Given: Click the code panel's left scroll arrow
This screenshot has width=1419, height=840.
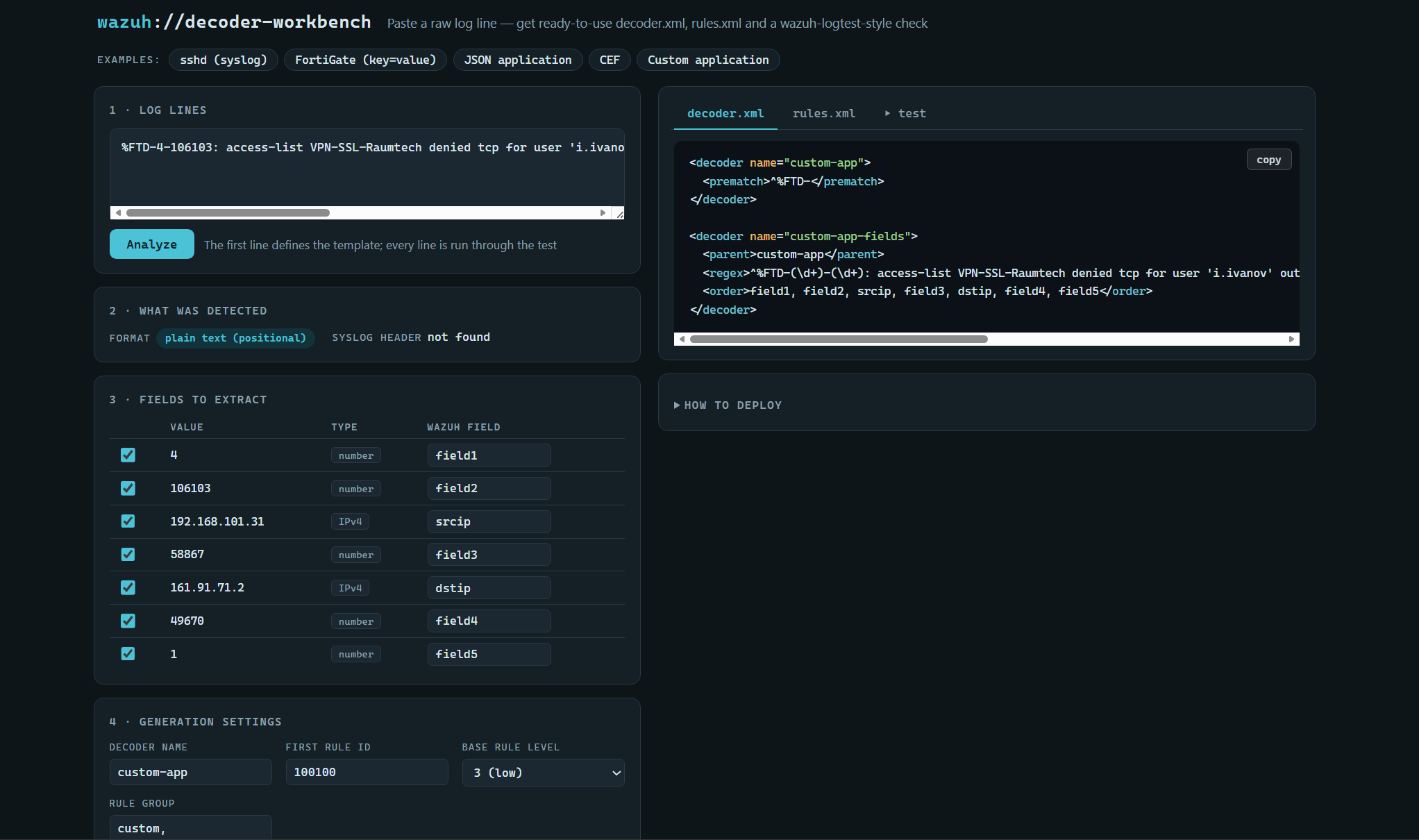Looking at the screenshot, I should point(682,339).
